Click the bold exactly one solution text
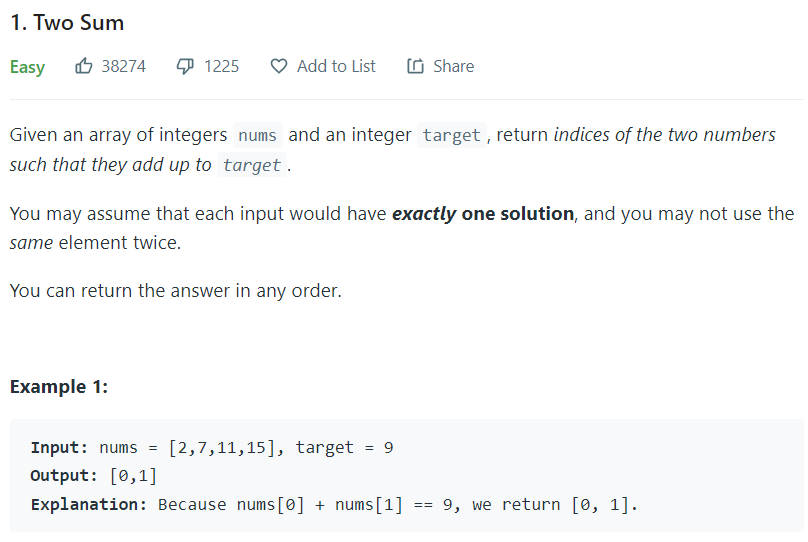This screenshot has width=808, height=542. [483, 213]
